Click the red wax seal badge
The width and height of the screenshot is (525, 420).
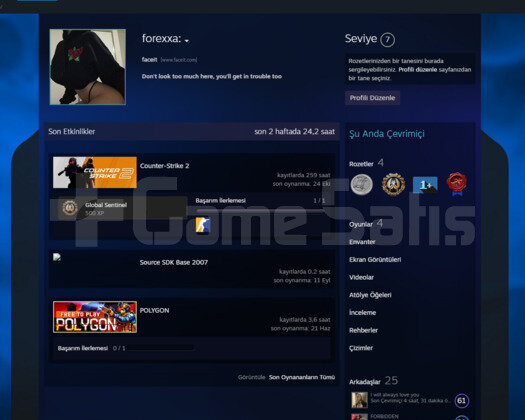point(456,184)
